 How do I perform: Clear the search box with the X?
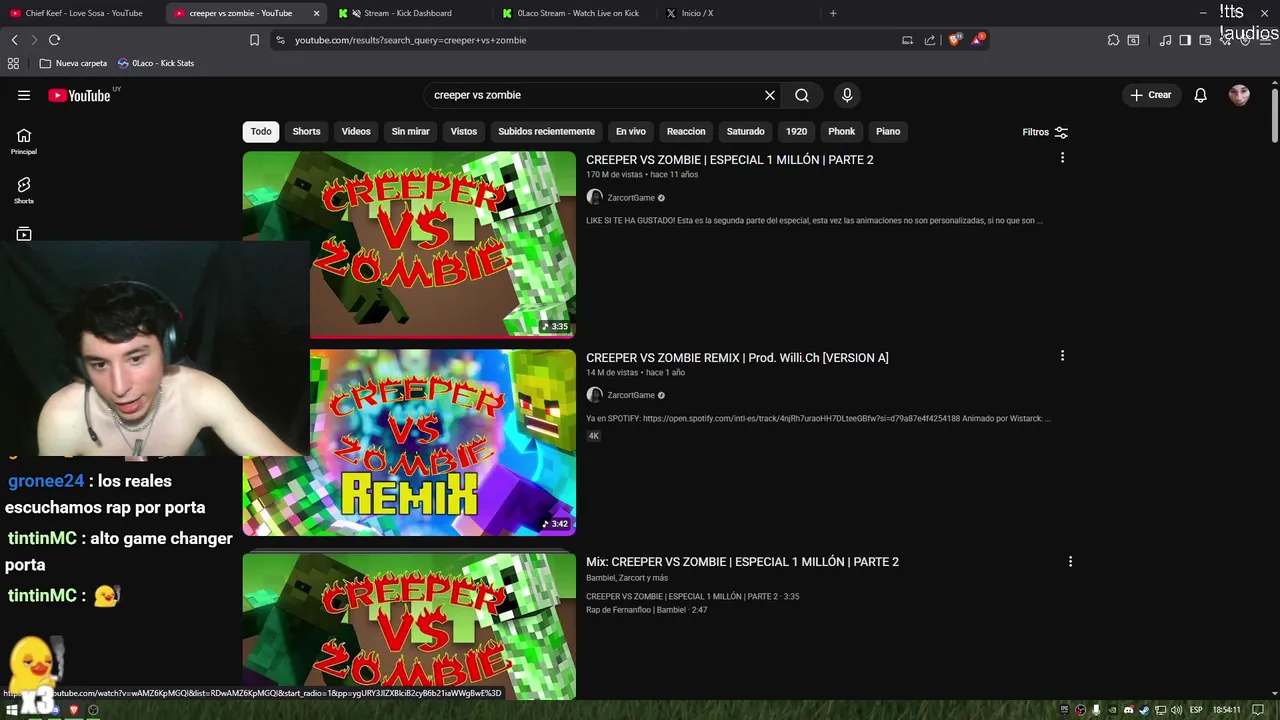tap(770, 95)
